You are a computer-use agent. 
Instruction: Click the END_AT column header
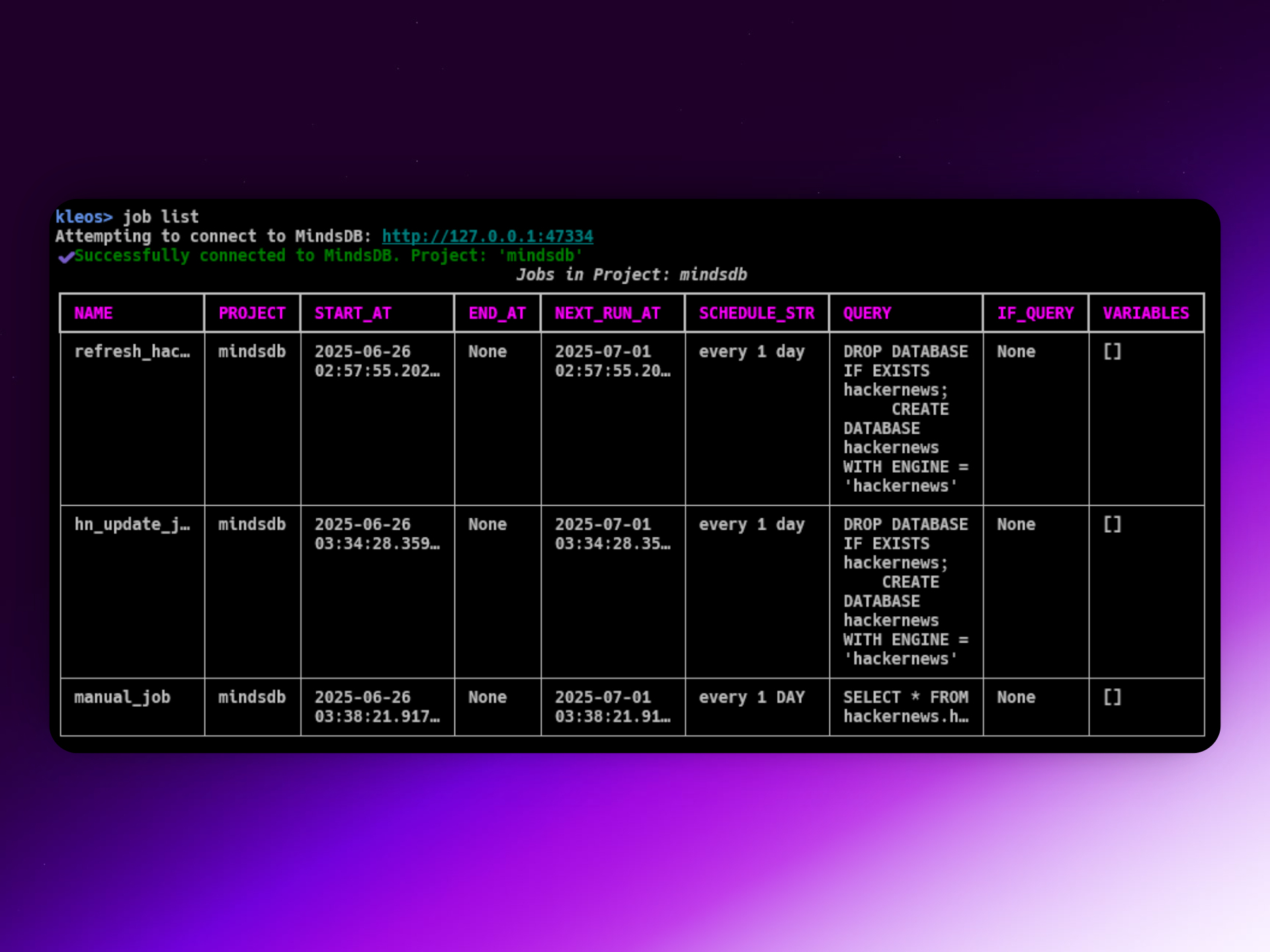point(497,313)
